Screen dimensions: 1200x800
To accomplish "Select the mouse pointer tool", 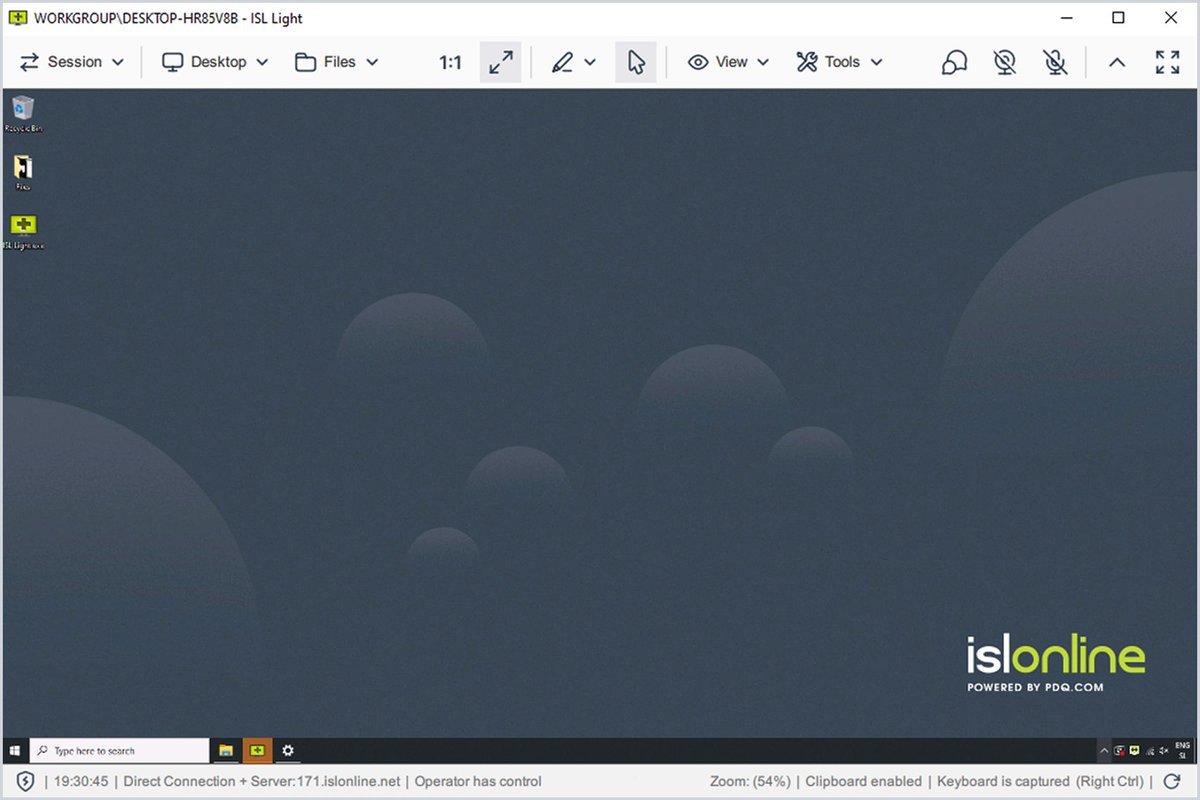I will (x=636, y=62).
